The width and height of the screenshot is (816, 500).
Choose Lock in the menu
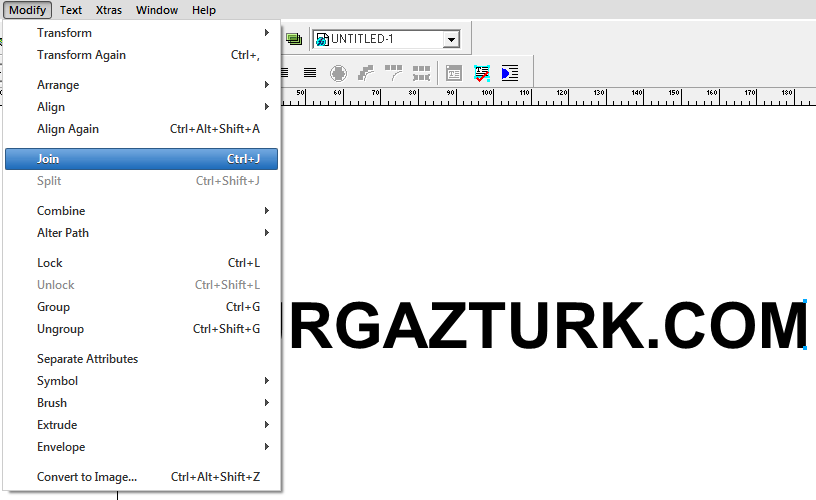coord(142,263)
